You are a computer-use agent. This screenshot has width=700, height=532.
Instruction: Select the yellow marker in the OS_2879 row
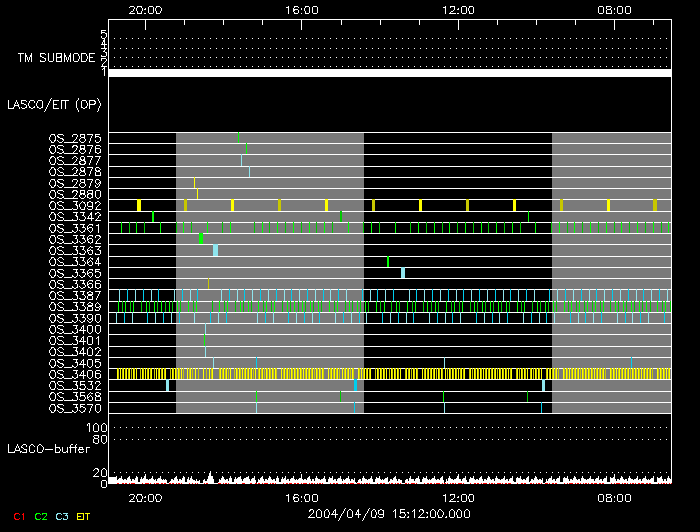tap(194, 183)
